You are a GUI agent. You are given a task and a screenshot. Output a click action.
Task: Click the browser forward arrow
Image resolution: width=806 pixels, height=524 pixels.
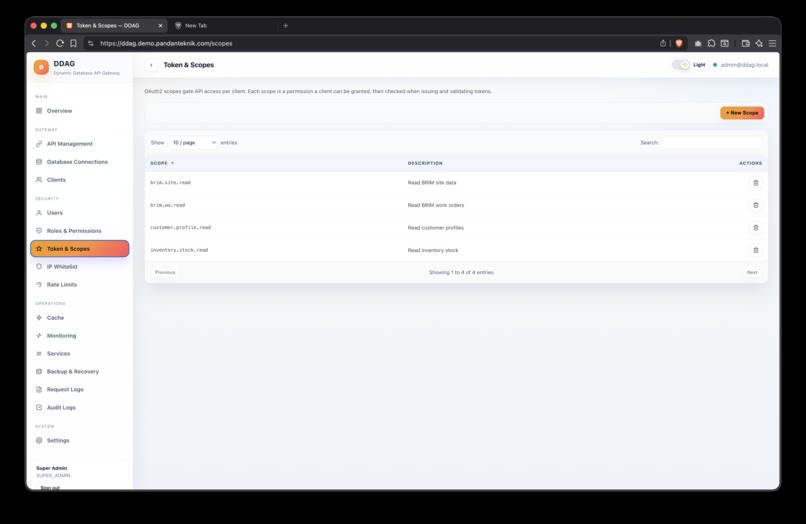tap(46, 44)
